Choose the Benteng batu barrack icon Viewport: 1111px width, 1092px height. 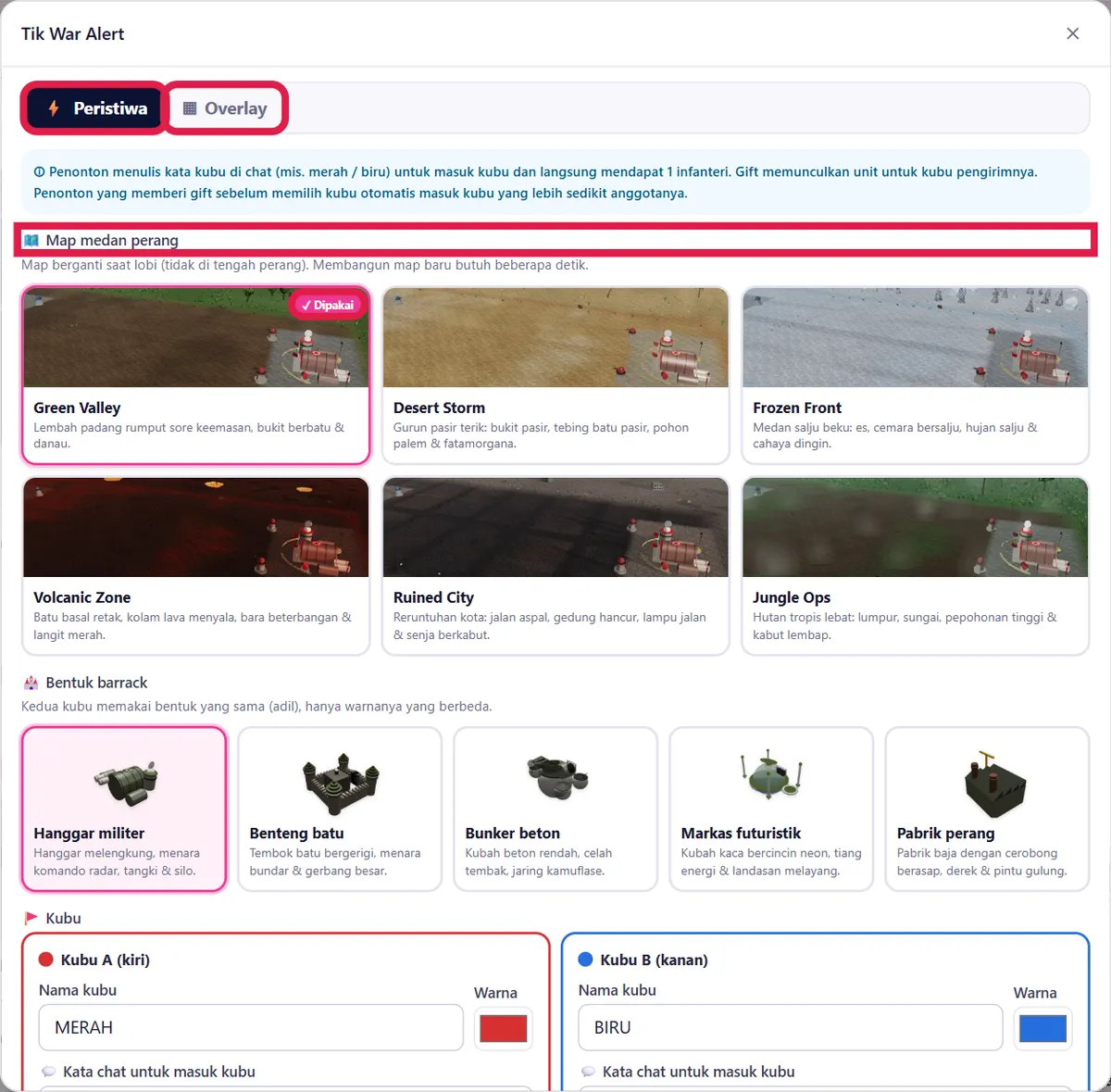pos(341,784)
